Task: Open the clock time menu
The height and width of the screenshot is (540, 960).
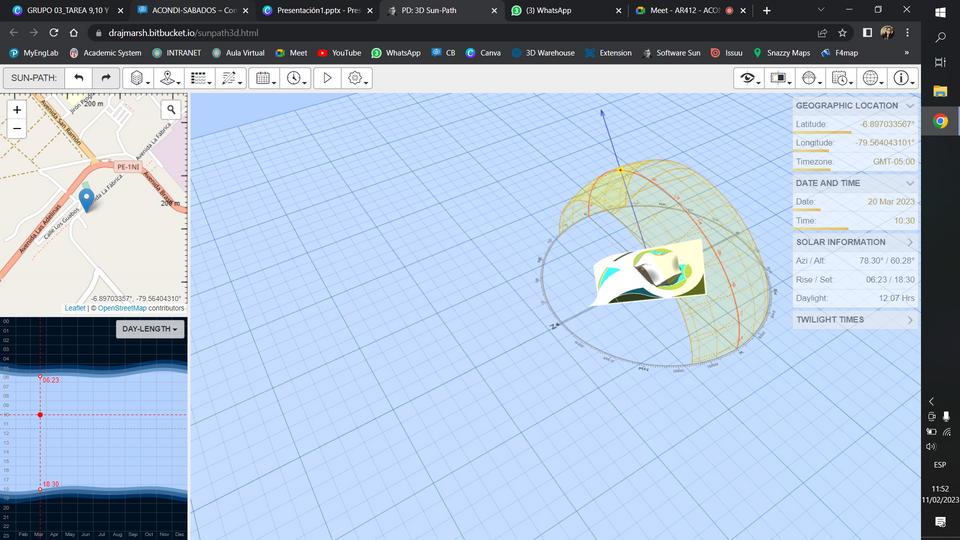Action: pos(294,78)
